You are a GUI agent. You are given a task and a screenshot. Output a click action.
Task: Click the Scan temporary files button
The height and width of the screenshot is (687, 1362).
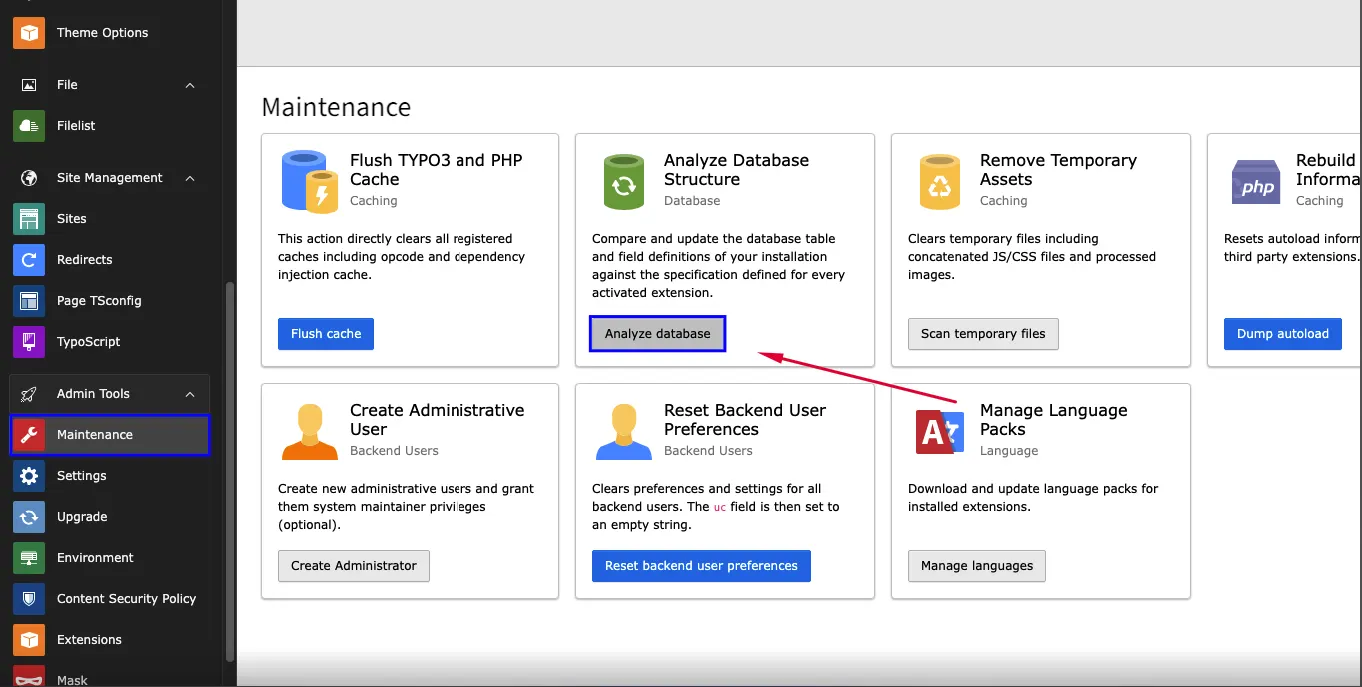(983, 334)
